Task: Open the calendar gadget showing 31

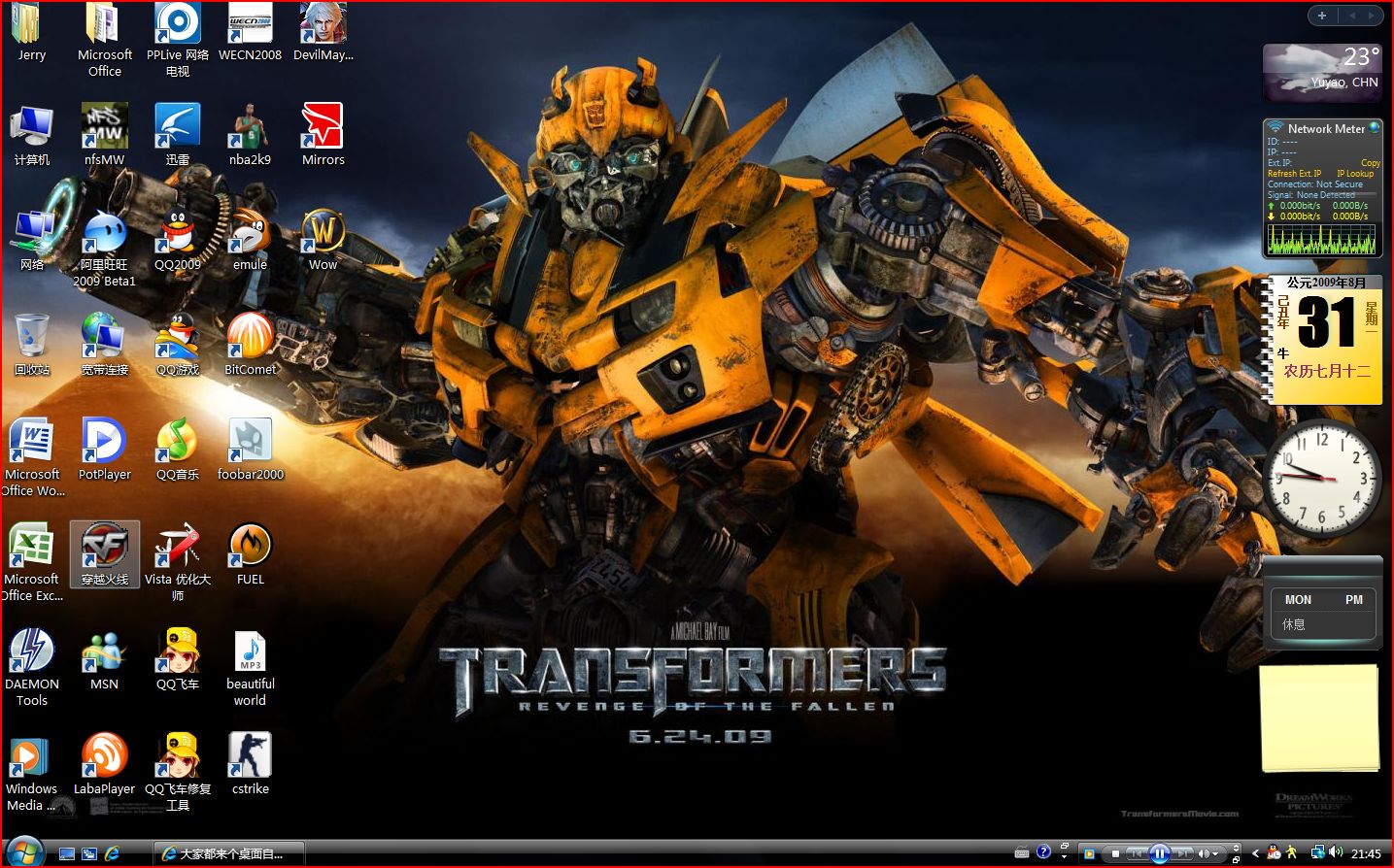Action: 1322,339
